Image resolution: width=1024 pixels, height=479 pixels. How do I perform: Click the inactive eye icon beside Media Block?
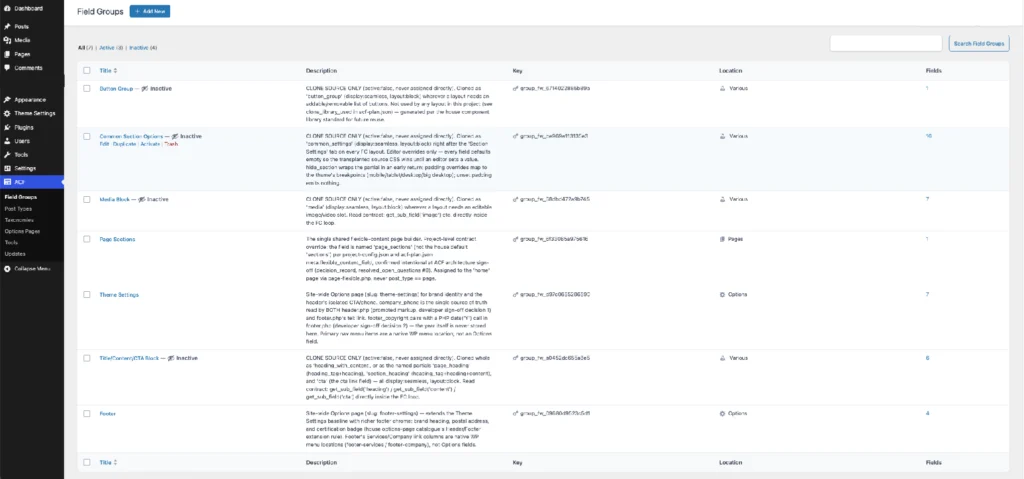tap(142, 199)
